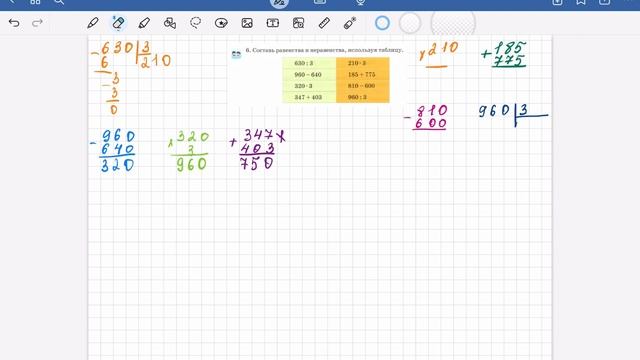The height and width of the screenshot is (360, 640).
Task: Select the Eraser tool
Action: pos(118,23)
